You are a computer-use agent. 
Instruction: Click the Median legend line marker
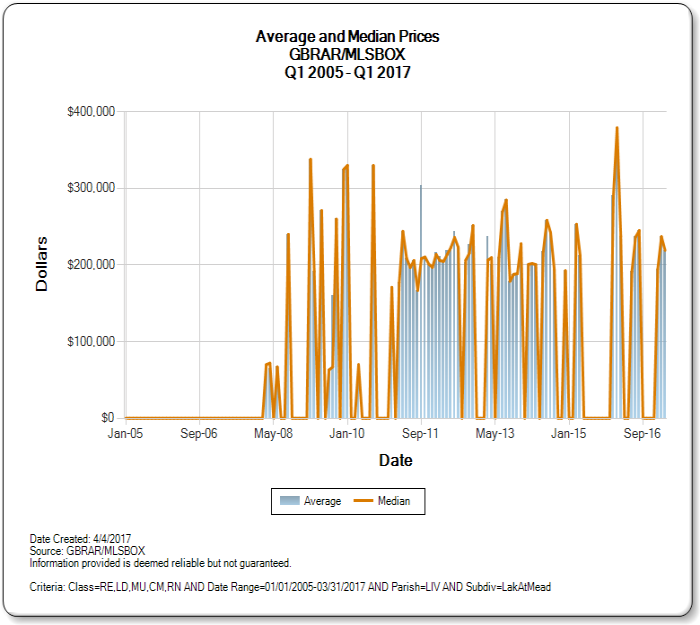pos(363,501)
